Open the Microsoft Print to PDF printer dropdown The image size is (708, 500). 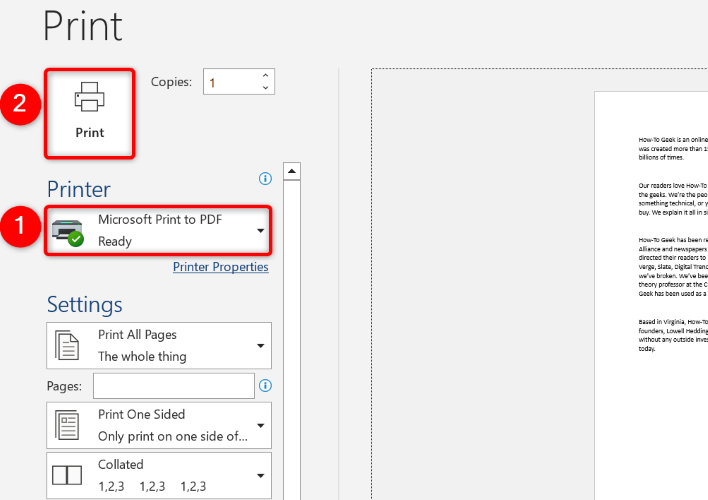tap(158, 230)
